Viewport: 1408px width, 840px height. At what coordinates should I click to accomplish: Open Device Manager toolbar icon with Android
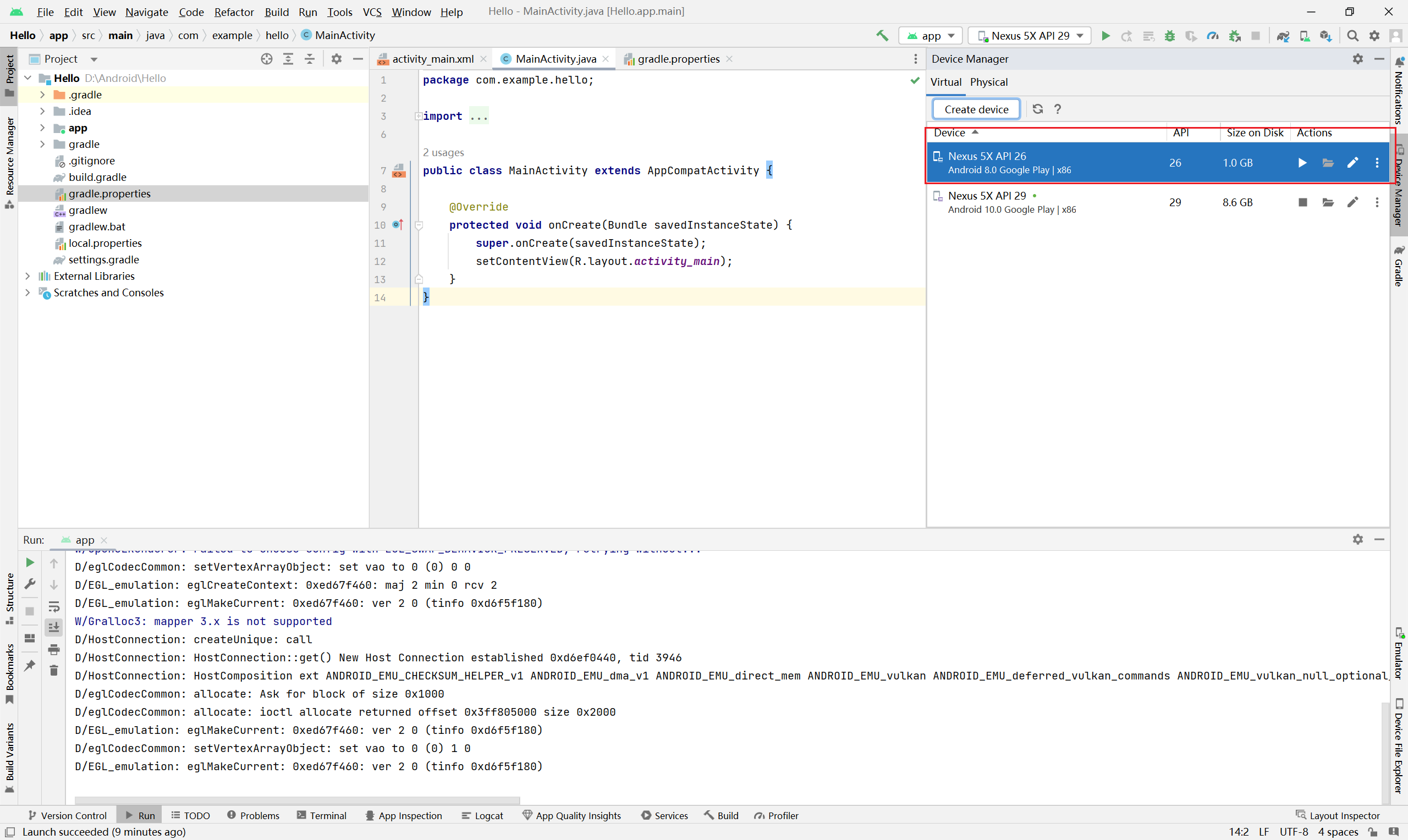[1305, 36]
